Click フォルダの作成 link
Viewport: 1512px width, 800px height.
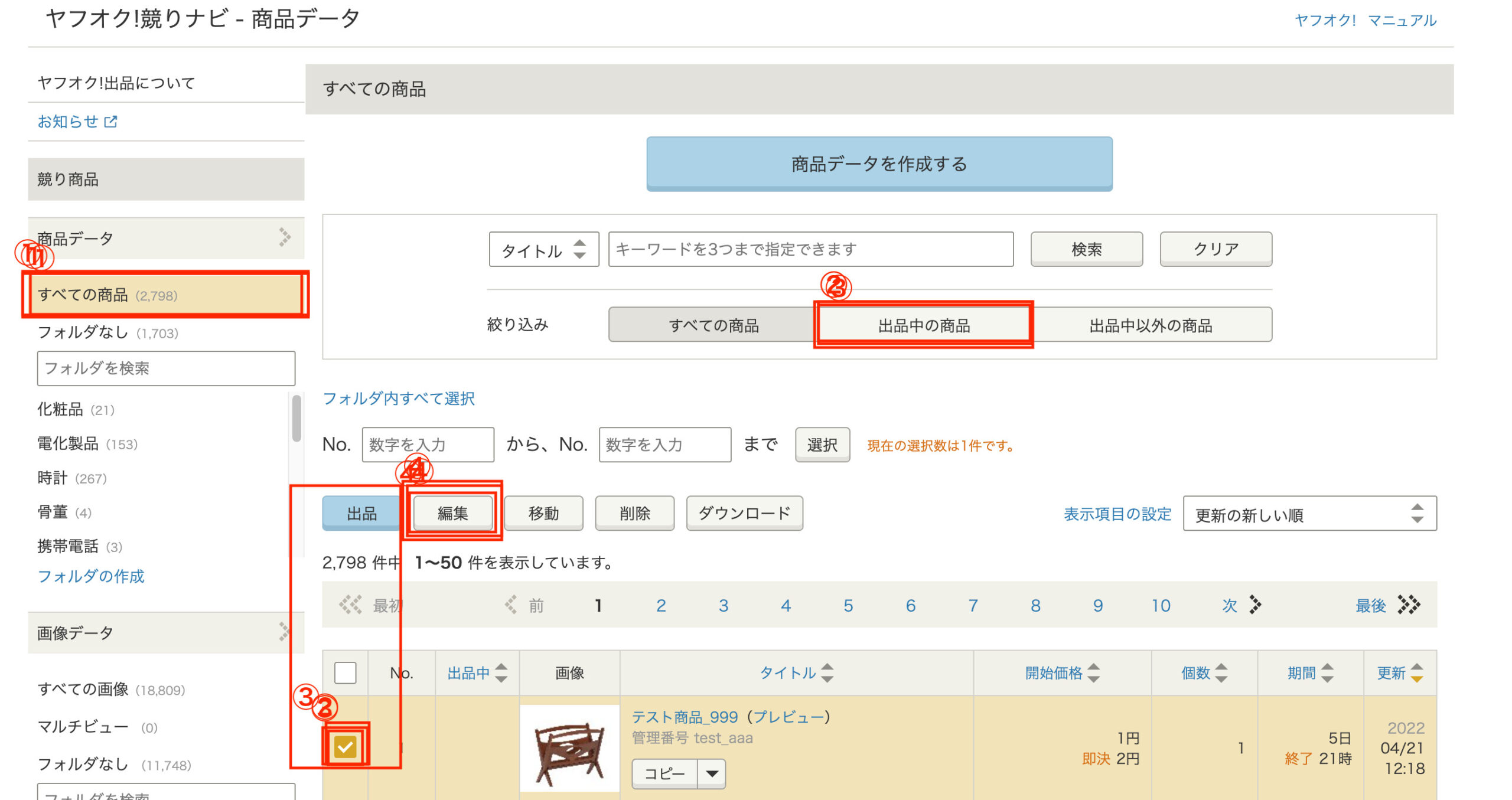tap(91, 576)
